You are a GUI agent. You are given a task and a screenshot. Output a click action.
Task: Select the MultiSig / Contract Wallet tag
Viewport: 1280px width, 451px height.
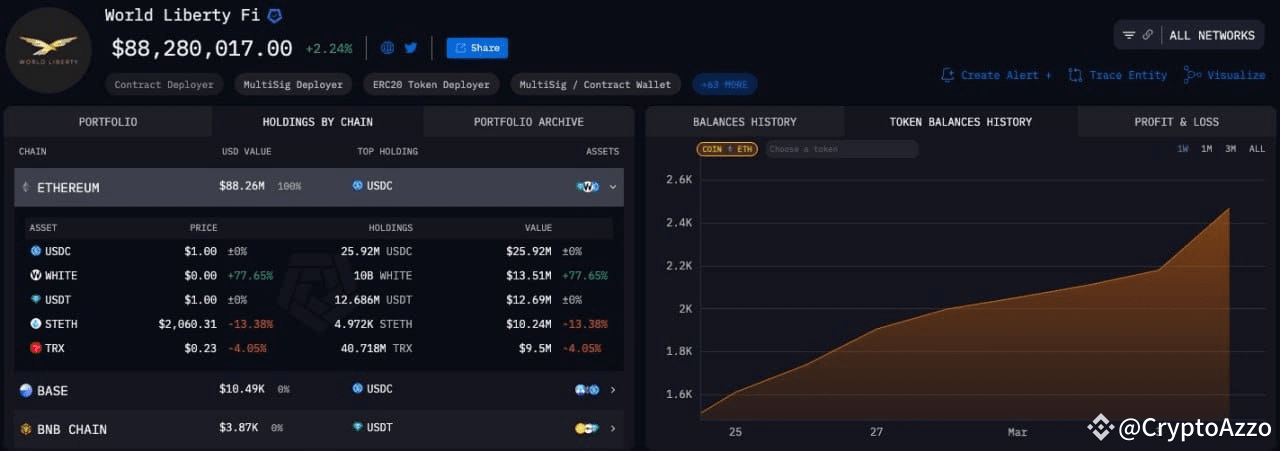[596, 84]
